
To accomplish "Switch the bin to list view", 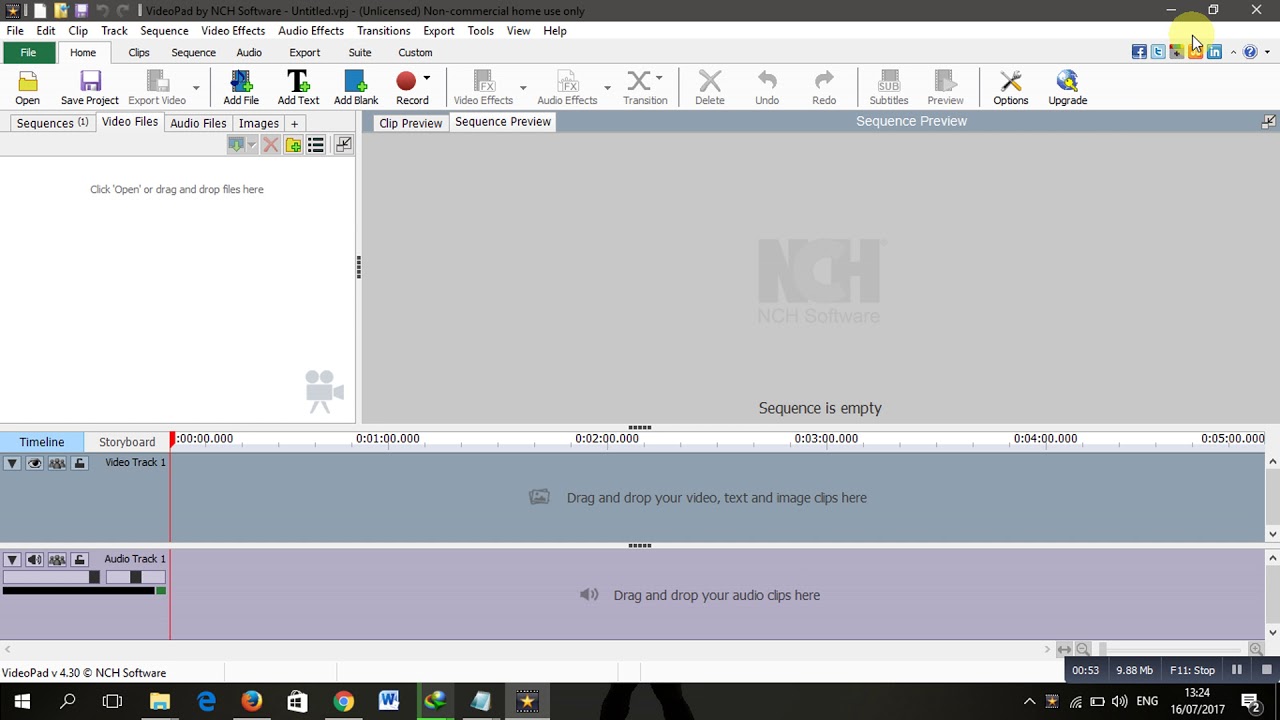I will [x=315, y=145].
